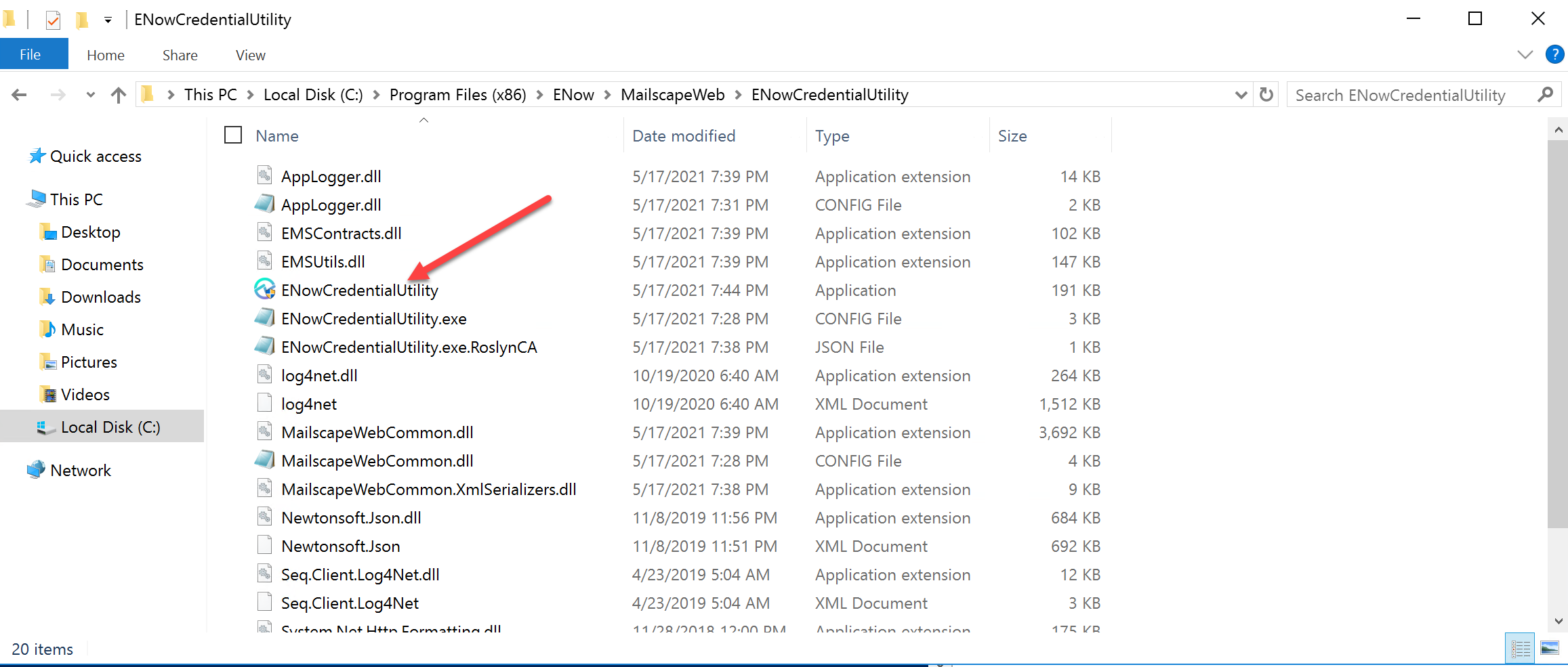Click the file list vertical scrollbar

pyautogui.click(x=1558, y=332)
